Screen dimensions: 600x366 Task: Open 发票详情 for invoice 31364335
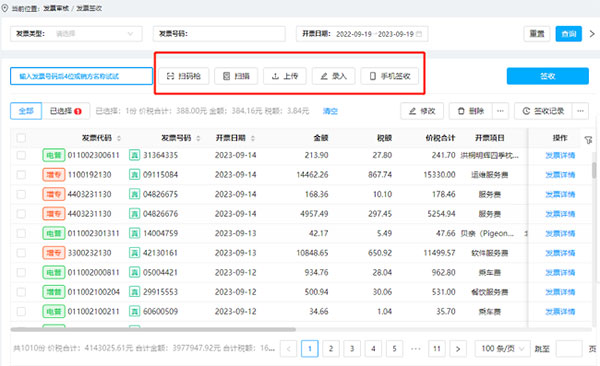[x=560, y=155]
